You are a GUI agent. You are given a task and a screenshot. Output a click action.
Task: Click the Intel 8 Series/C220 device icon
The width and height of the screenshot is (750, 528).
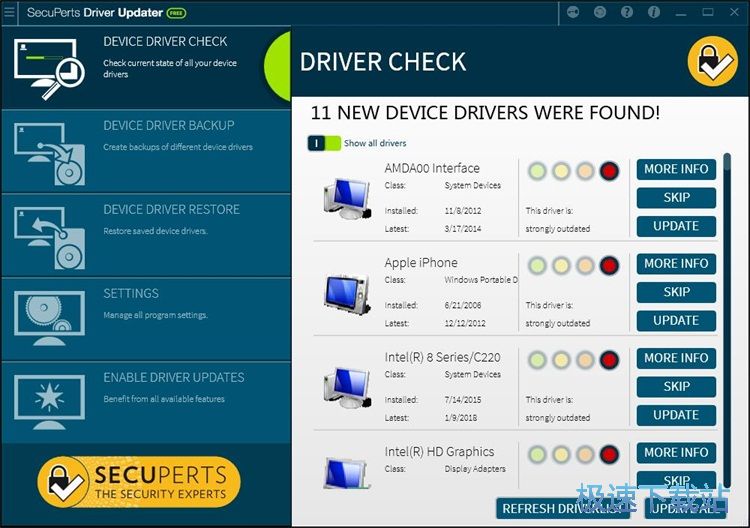346,386
